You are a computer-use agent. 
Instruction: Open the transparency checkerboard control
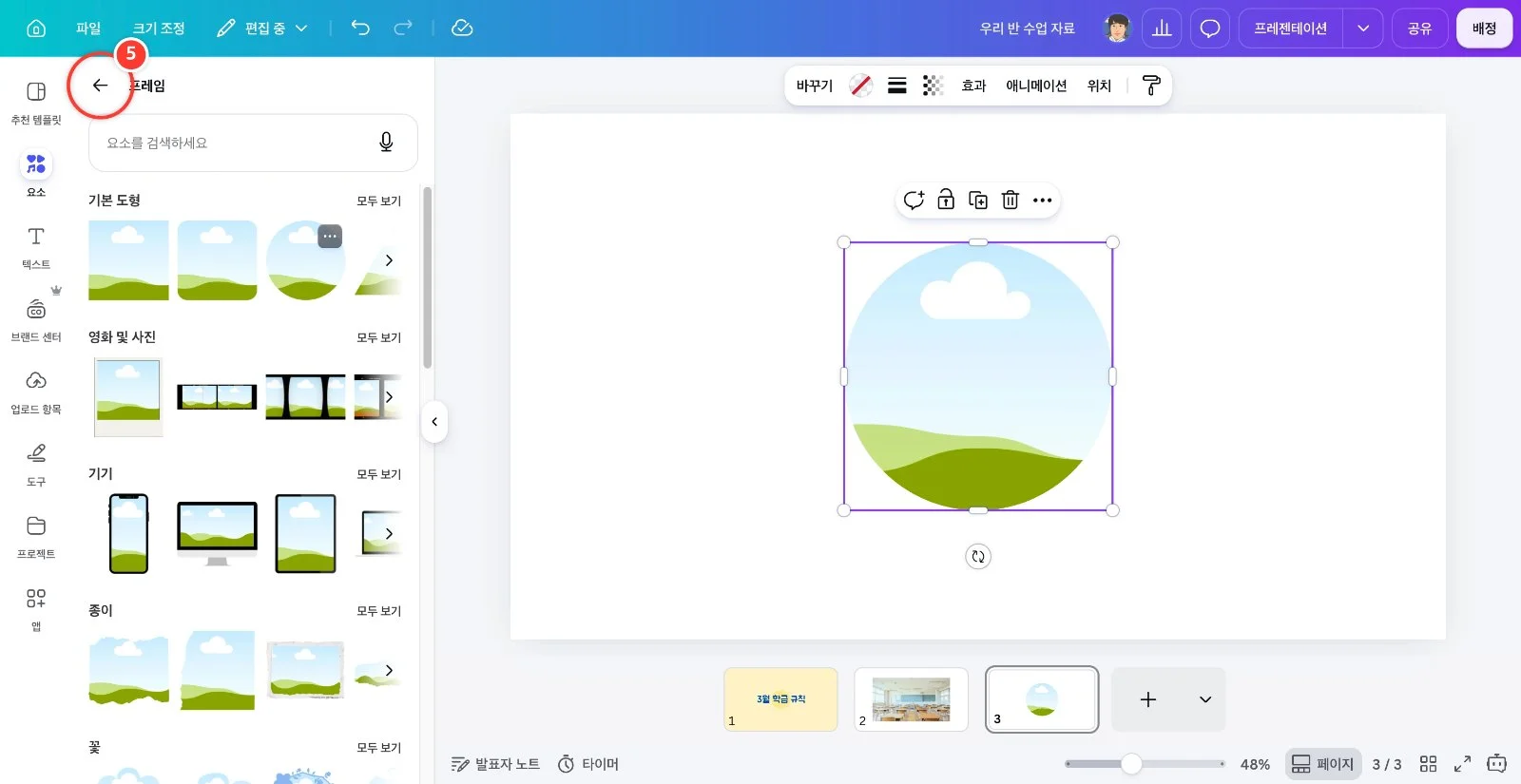[x=934, y=86]
